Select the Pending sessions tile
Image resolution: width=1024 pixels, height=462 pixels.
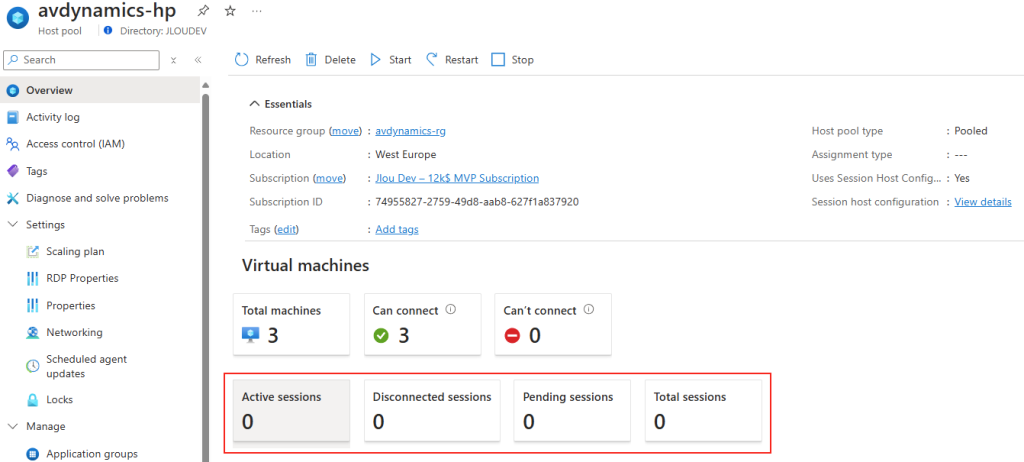pos(573,410)
